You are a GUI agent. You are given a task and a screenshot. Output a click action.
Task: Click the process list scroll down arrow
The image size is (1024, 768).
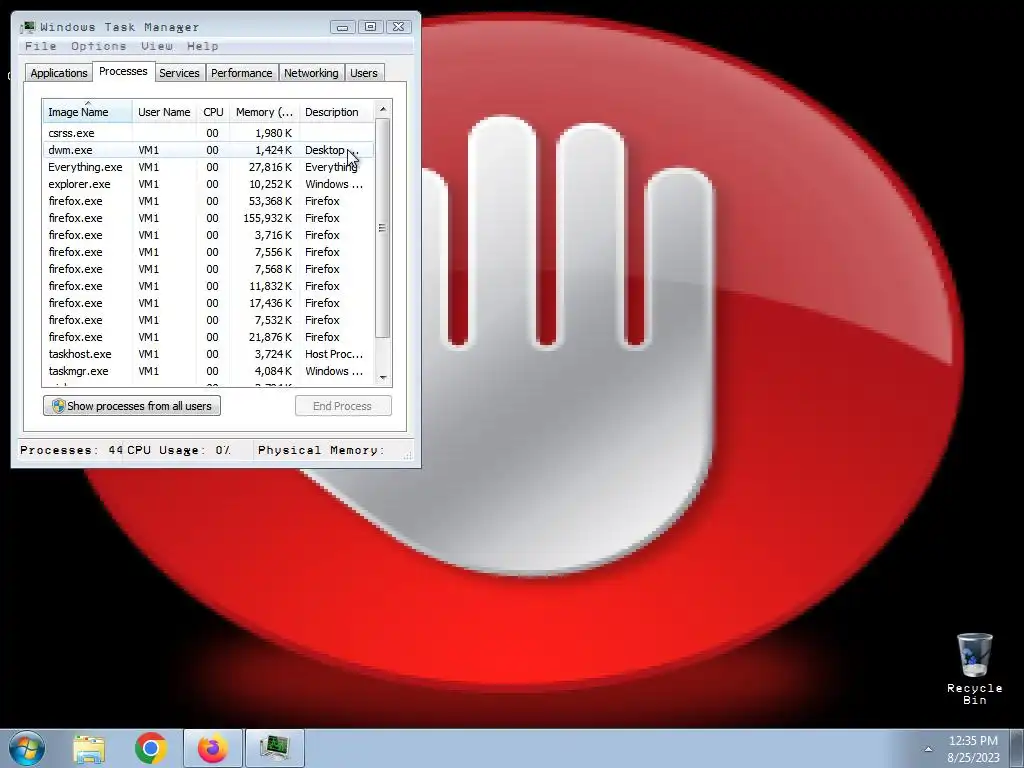coord(383,377)
